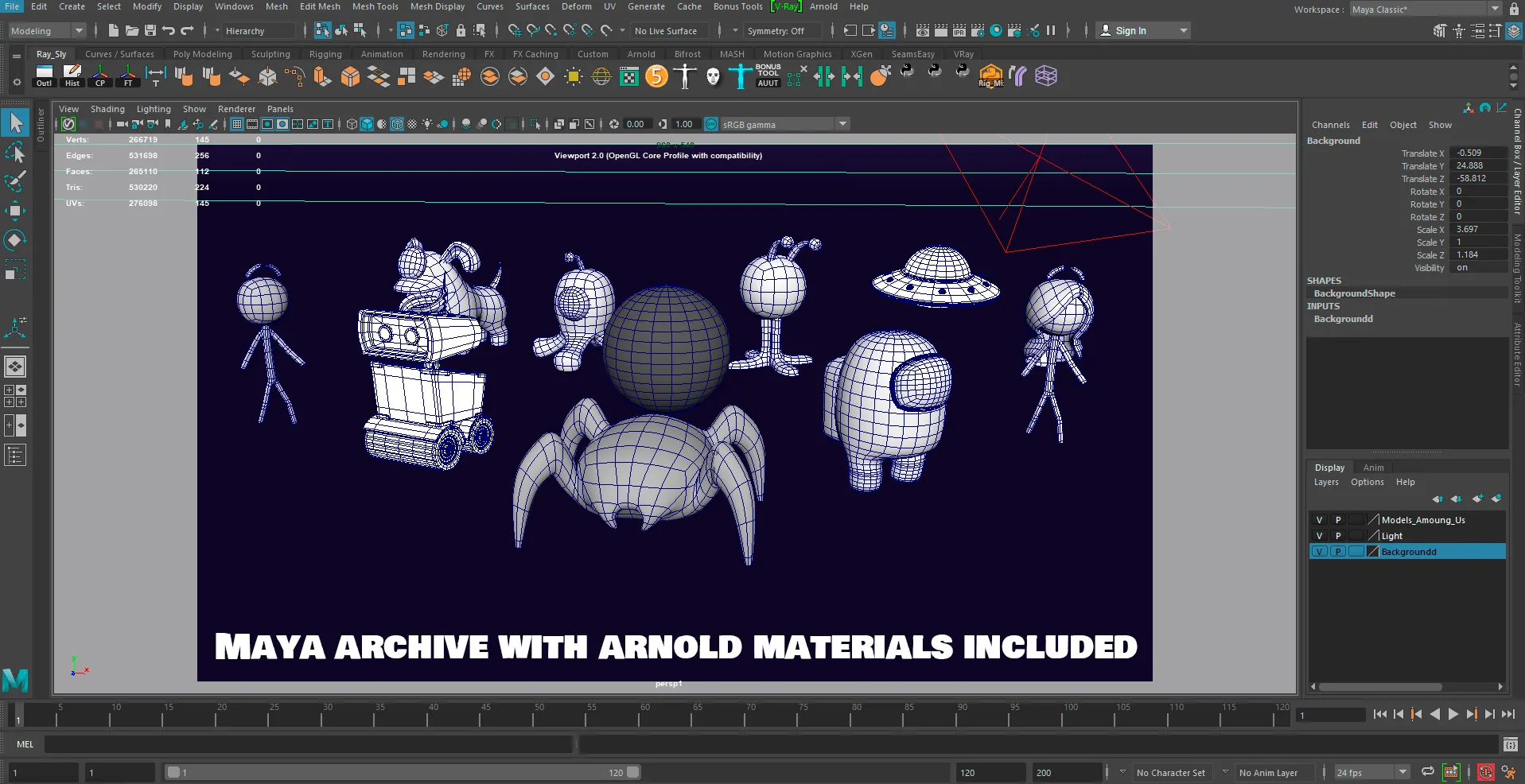Click the Outl shelf button

pyautogui.click(x=44, y=76)
